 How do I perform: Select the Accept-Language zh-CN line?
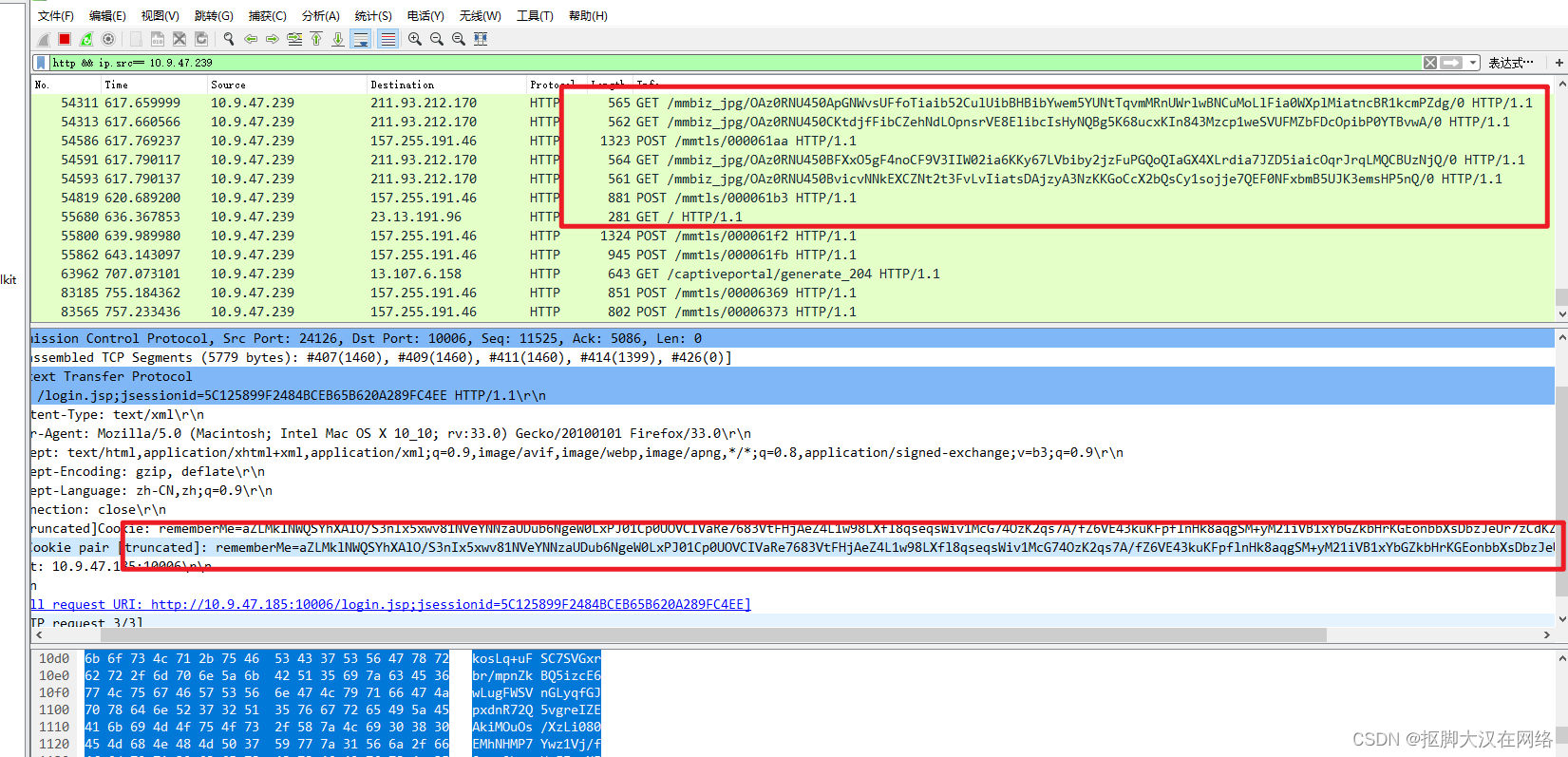tap(793, 490)
